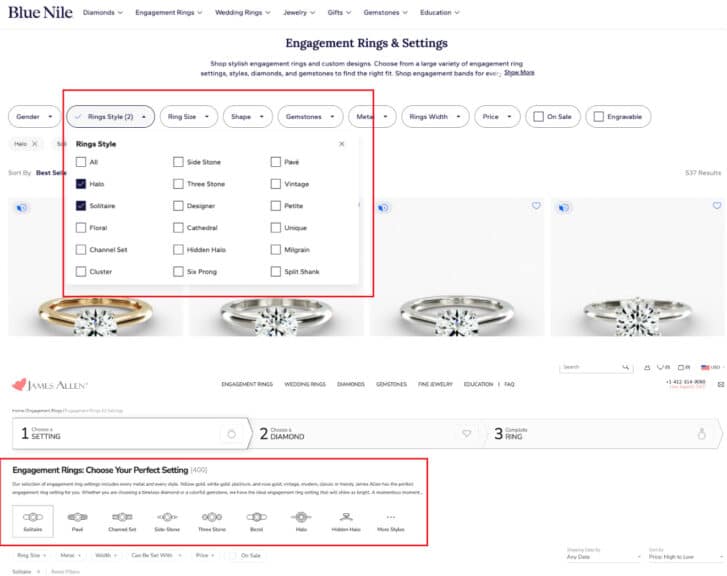Open James Allen WEDDING RINGS menu
Viewport: 727px width, 576px height.
tap(305, 384)
